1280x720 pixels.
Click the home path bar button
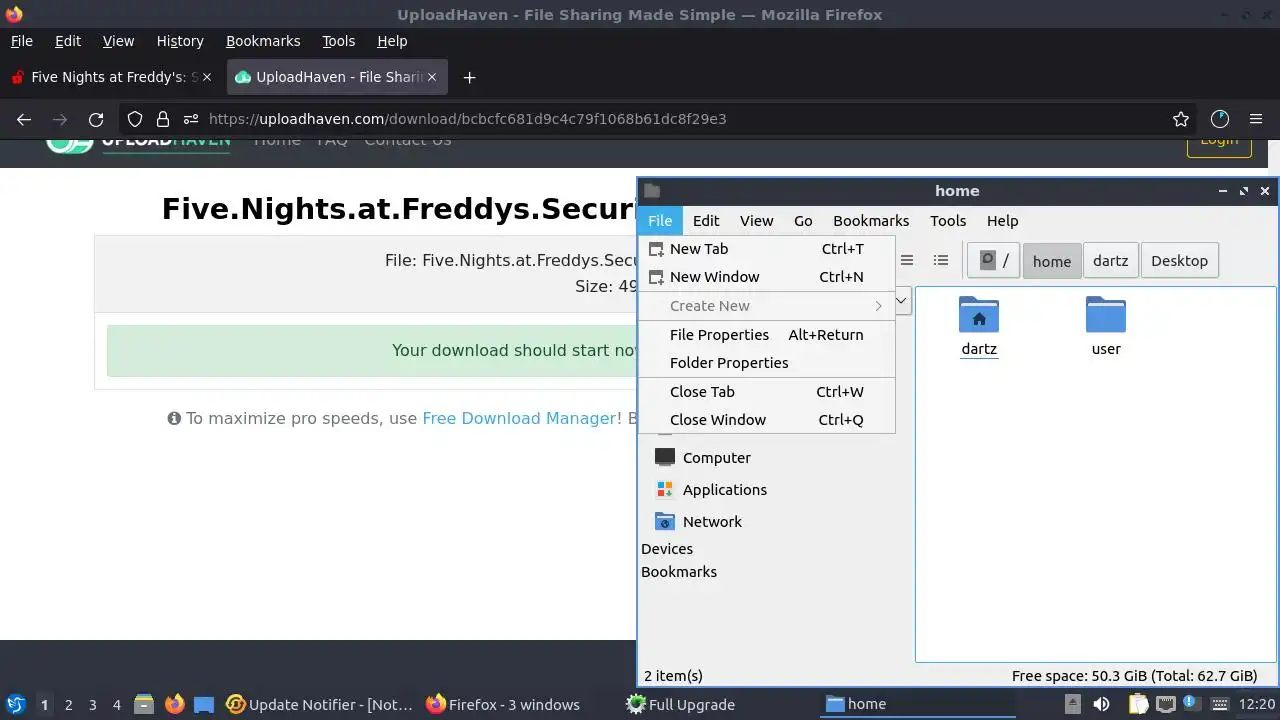point(1052,261)
